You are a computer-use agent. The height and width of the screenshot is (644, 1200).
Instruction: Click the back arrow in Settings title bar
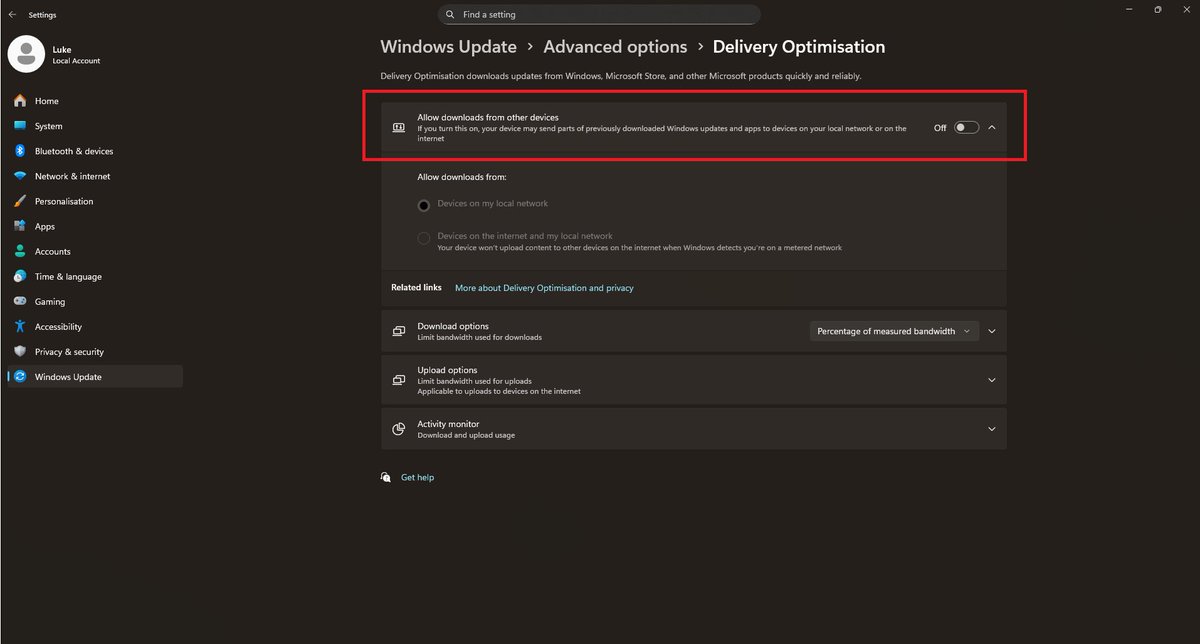(12, 15)
